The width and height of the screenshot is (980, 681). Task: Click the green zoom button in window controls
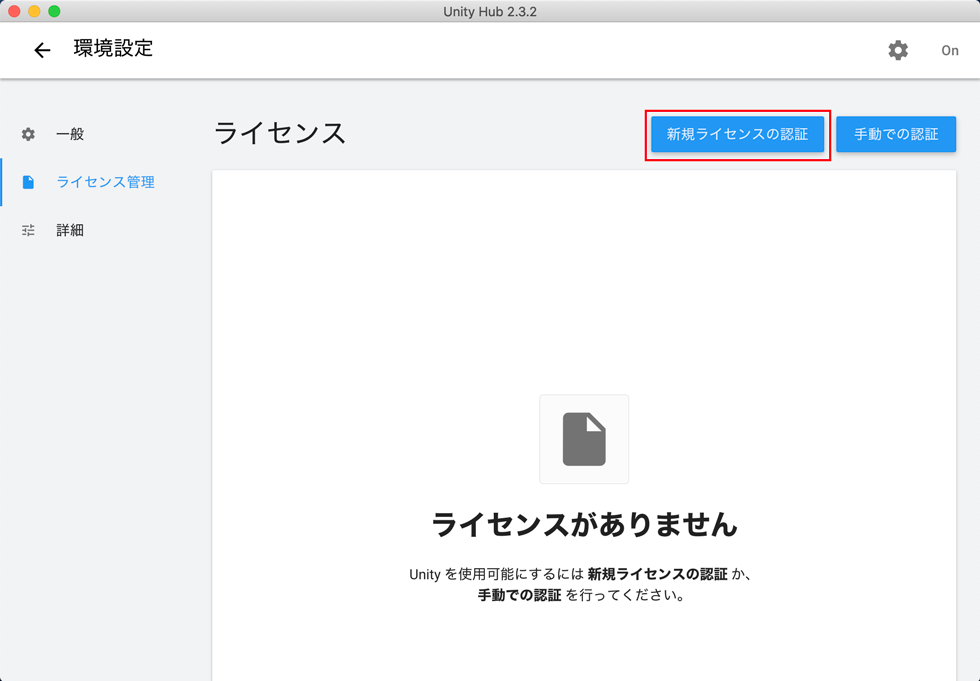pyautogui.click(x=53, y=12)
